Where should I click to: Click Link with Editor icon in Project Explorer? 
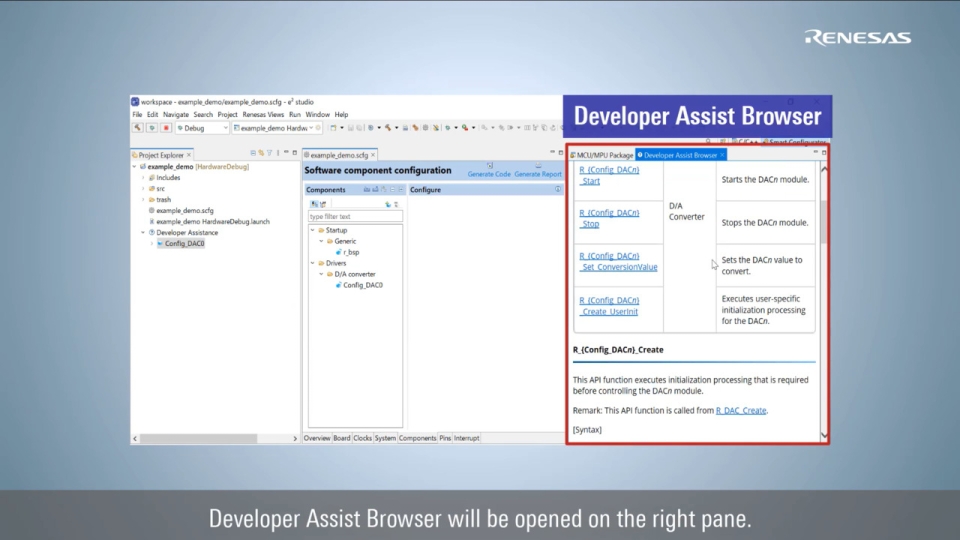click(x=261, y=153)
